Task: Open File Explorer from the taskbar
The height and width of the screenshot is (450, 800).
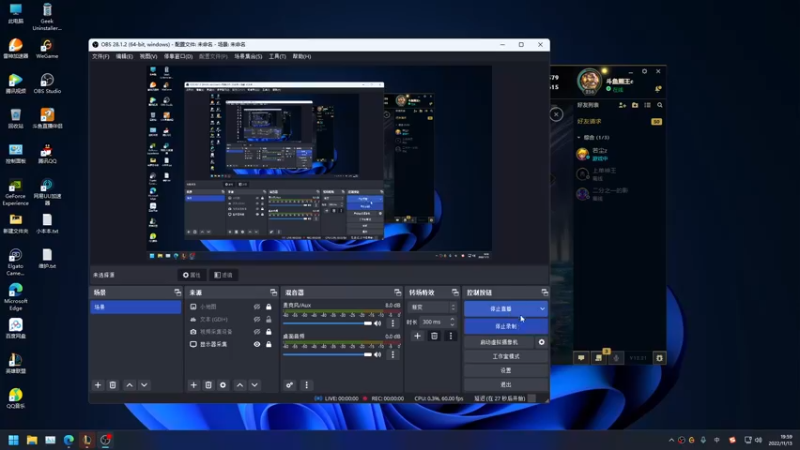Action: (x=32, y=440)
